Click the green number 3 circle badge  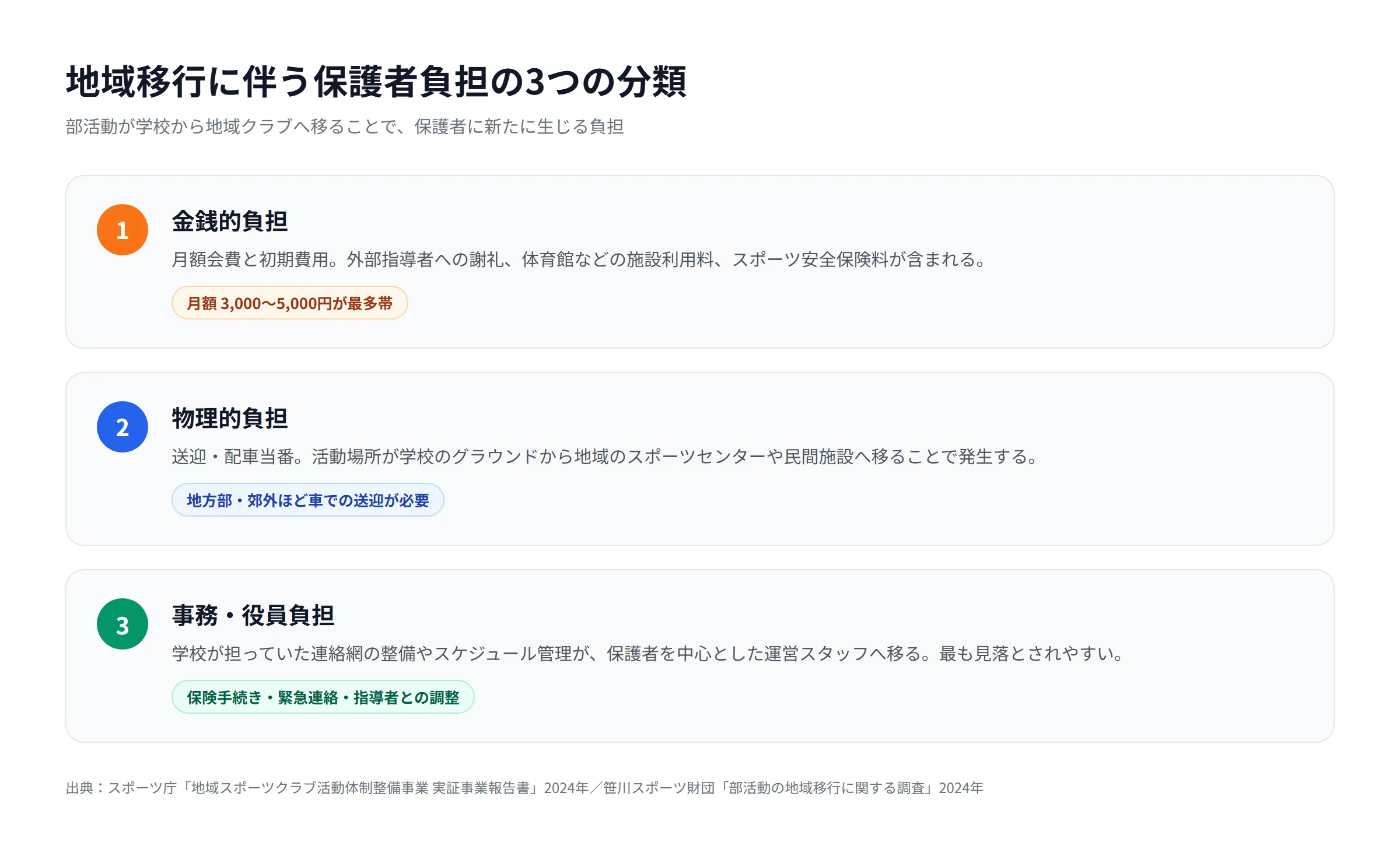click(x=123, y=624)
